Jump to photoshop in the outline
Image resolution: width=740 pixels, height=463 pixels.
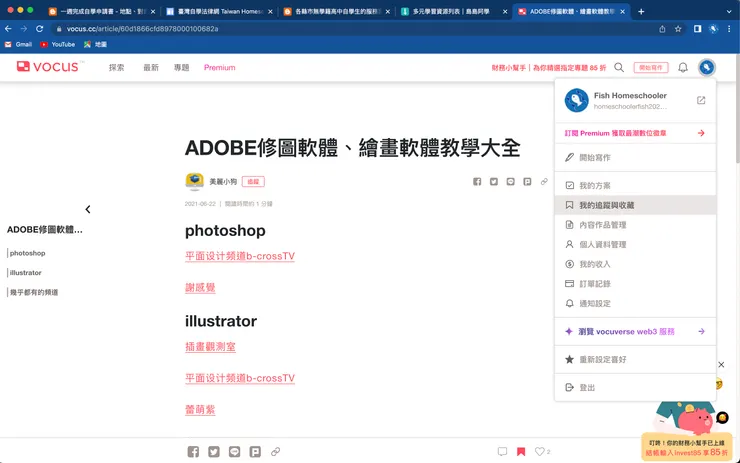pyautogui.click(x=27, y=253)
